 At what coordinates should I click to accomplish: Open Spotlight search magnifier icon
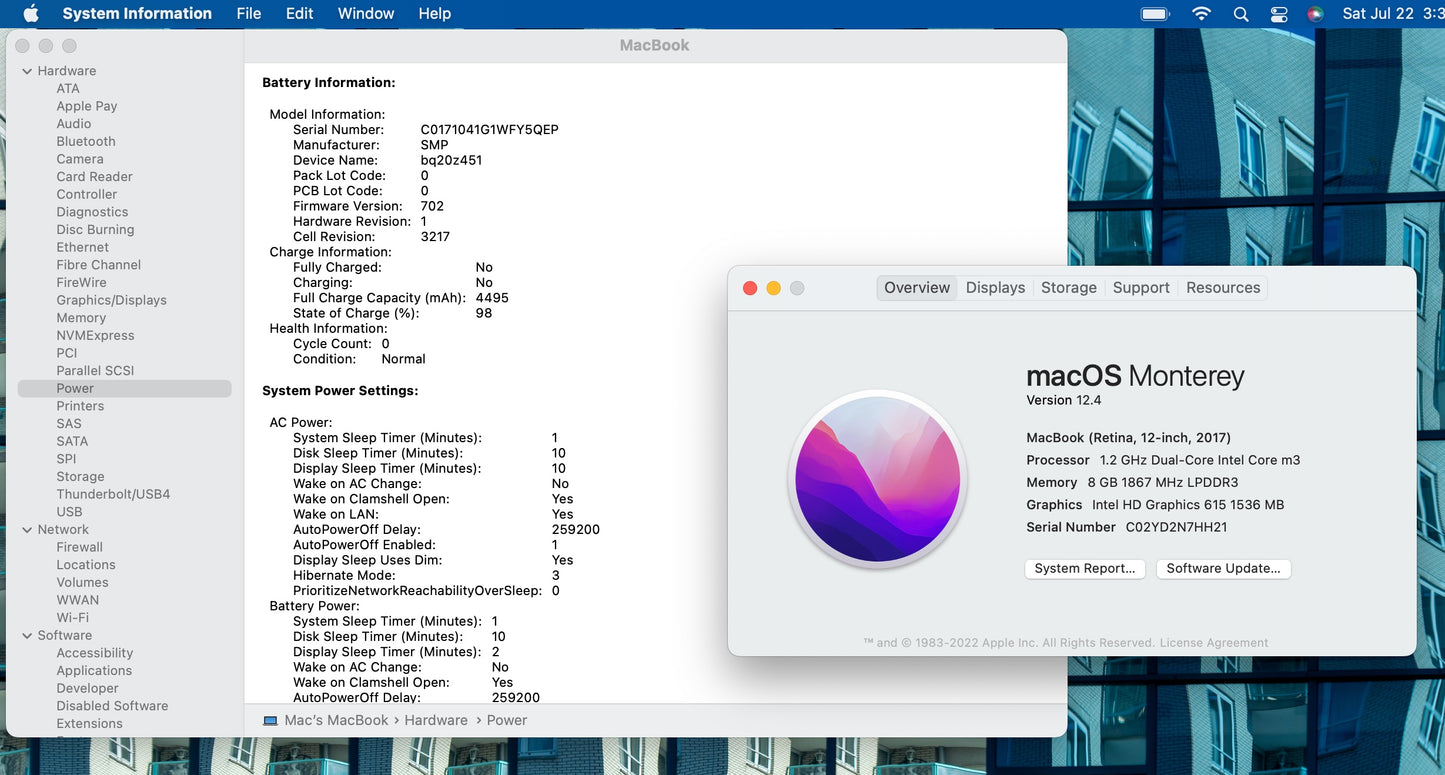click(x=1241, y=13)
